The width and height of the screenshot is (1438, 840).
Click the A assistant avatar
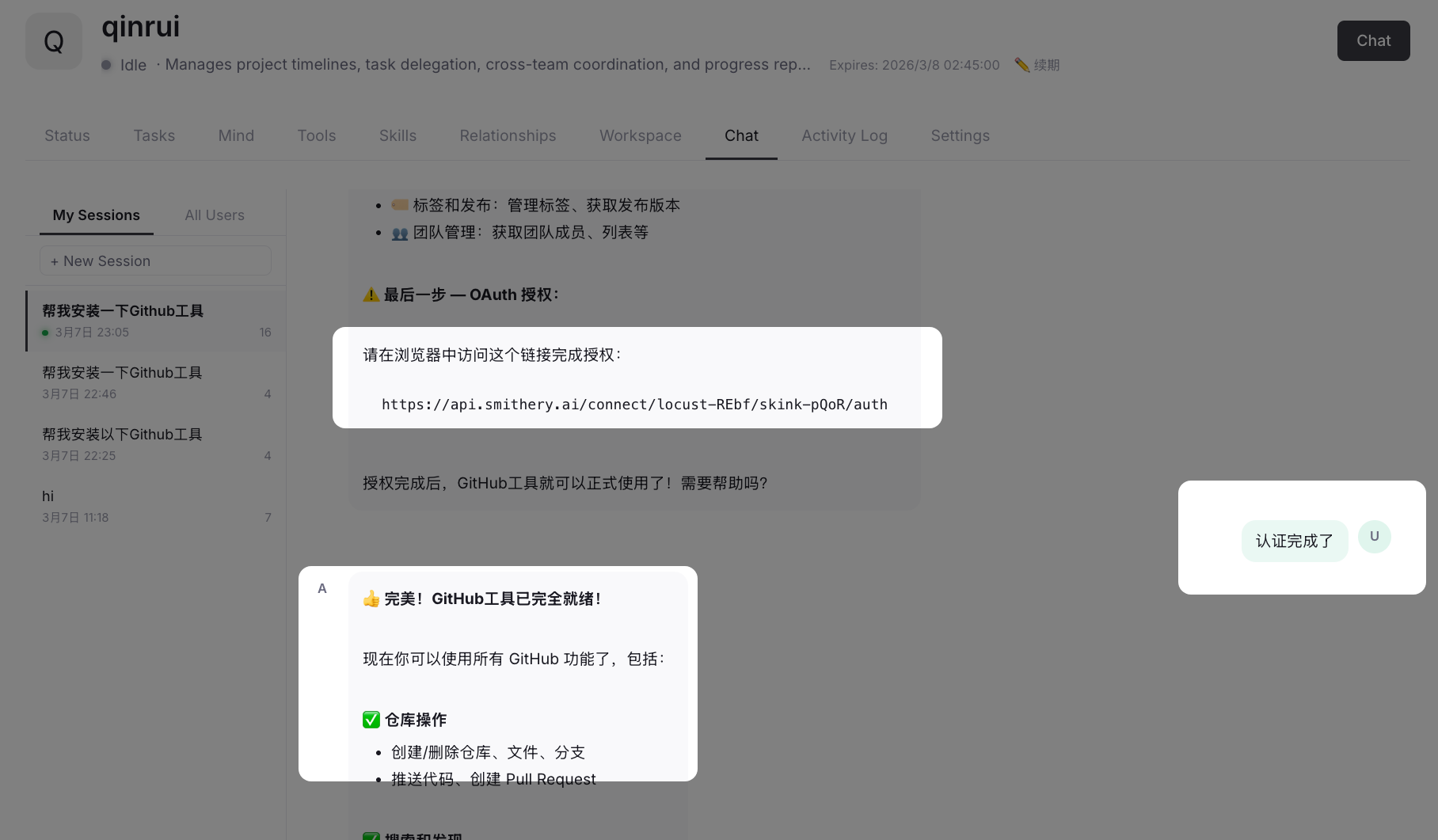[x=322, y=588]
